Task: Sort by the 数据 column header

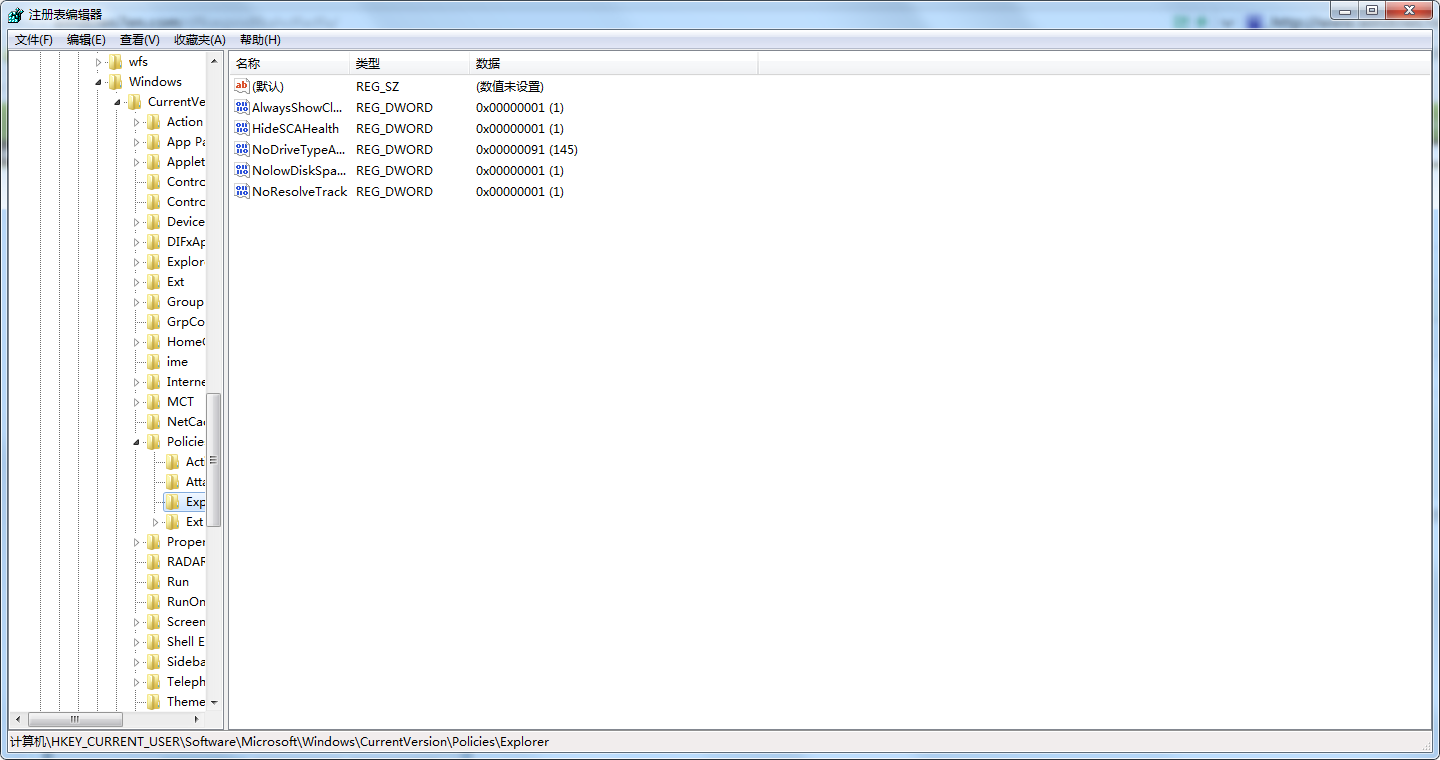Action: click(x=614, y=64)
